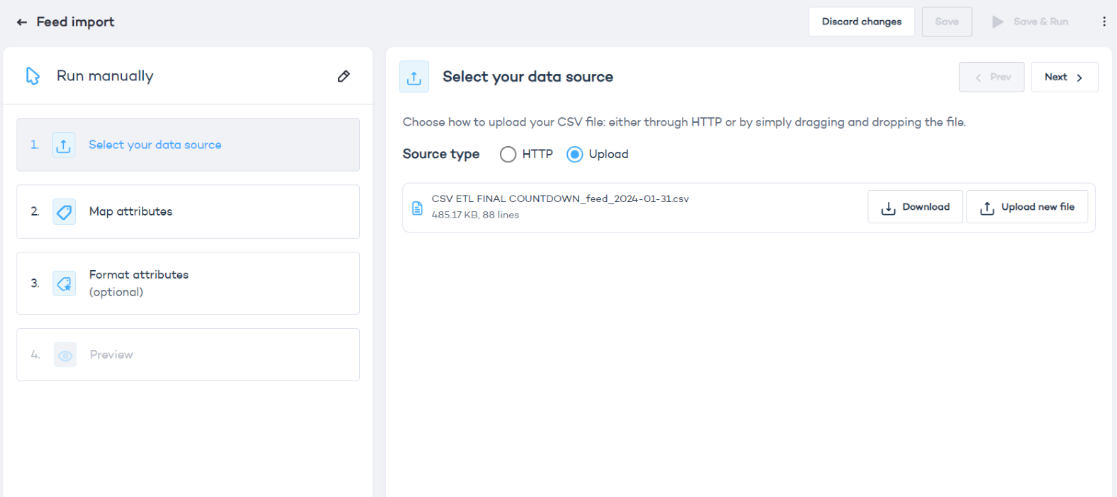Viewport: 1117px width, 497px height.
Task: Download the uploaded CSV file
Action: 915,207
